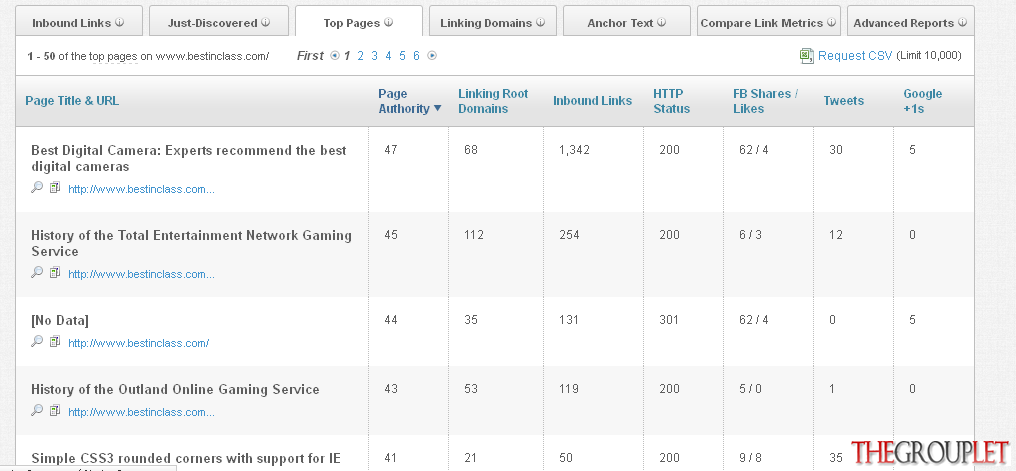Open URL under Outland Online Gaming Service

(x=141, y=412)
